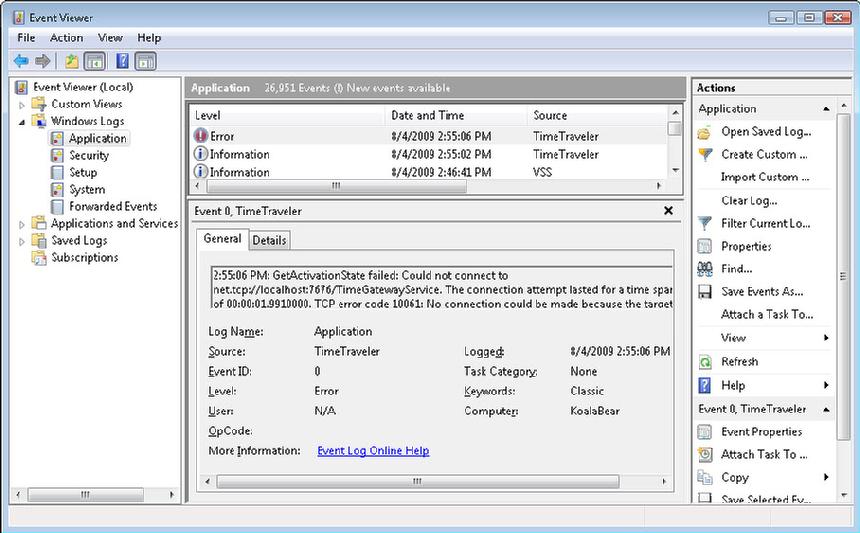Viewport: 860px width, 533px height.
Task: Sort events by the Date and Time column header
Action: pyautogui.click(x=456, y=115)
